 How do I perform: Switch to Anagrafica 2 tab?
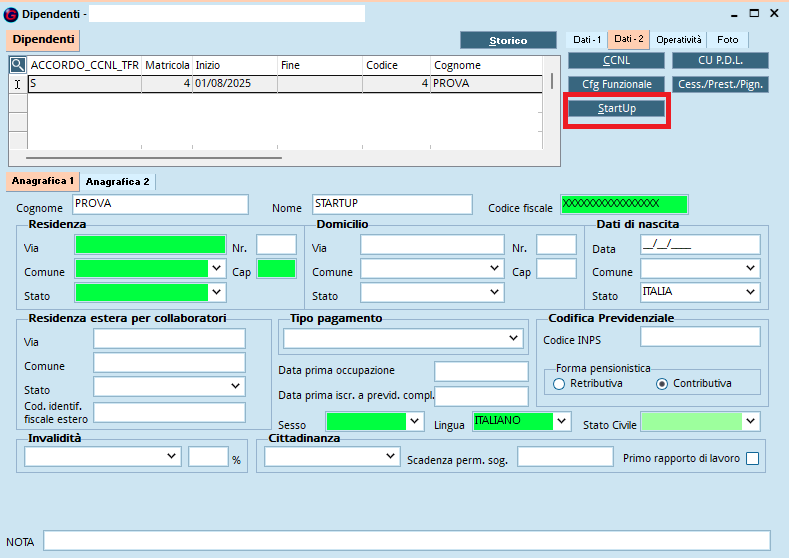117,182
